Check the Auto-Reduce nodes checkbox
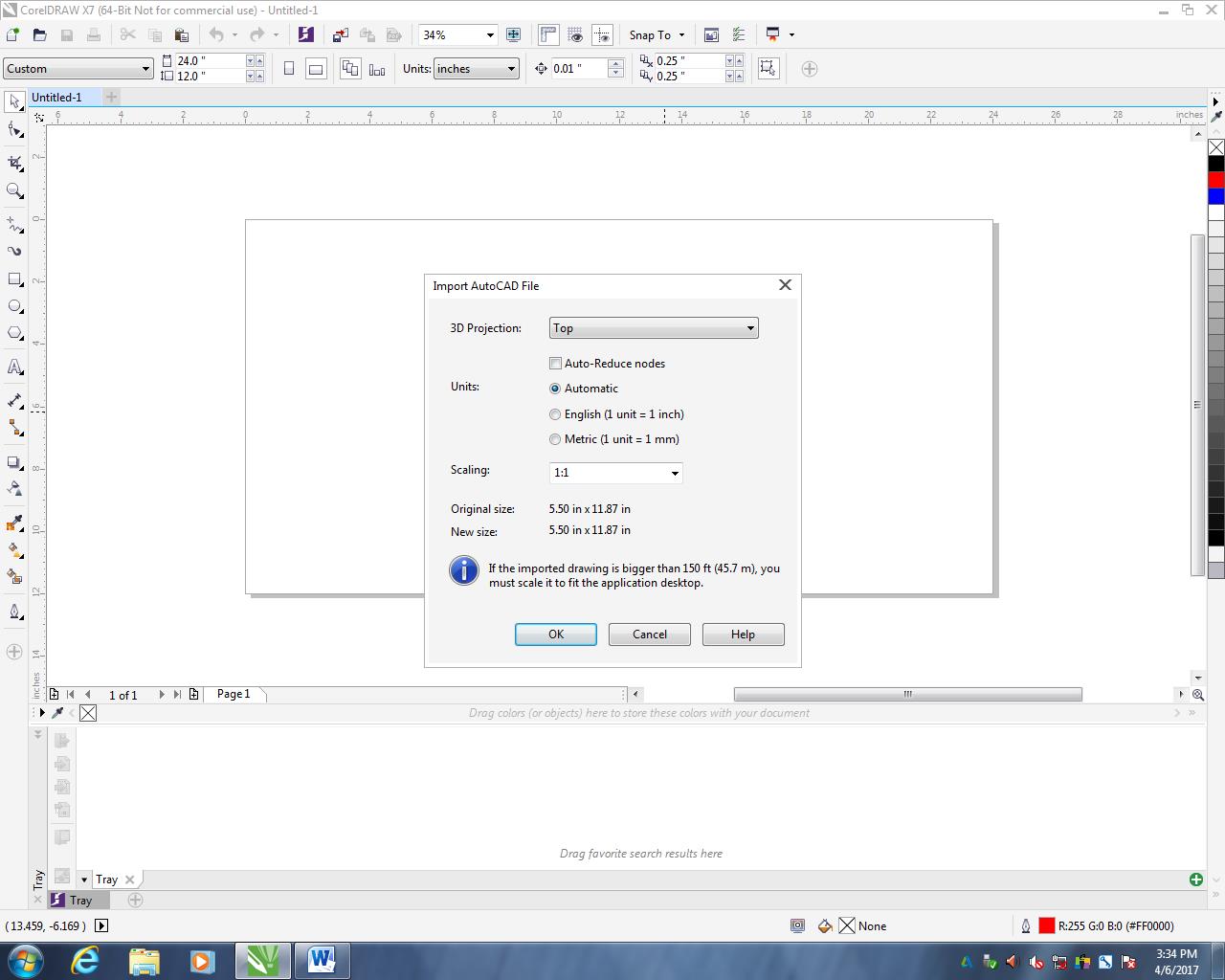This screenshot has width=1225, height=980. (x=555, y=364)
